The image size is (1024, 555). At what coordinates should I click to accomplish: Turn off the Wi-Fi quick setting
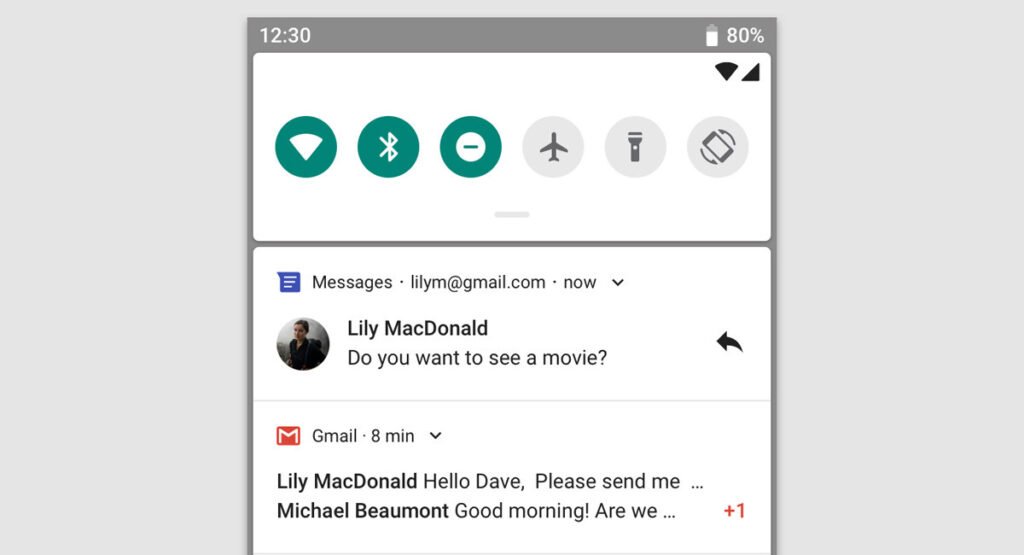point(306,147)
